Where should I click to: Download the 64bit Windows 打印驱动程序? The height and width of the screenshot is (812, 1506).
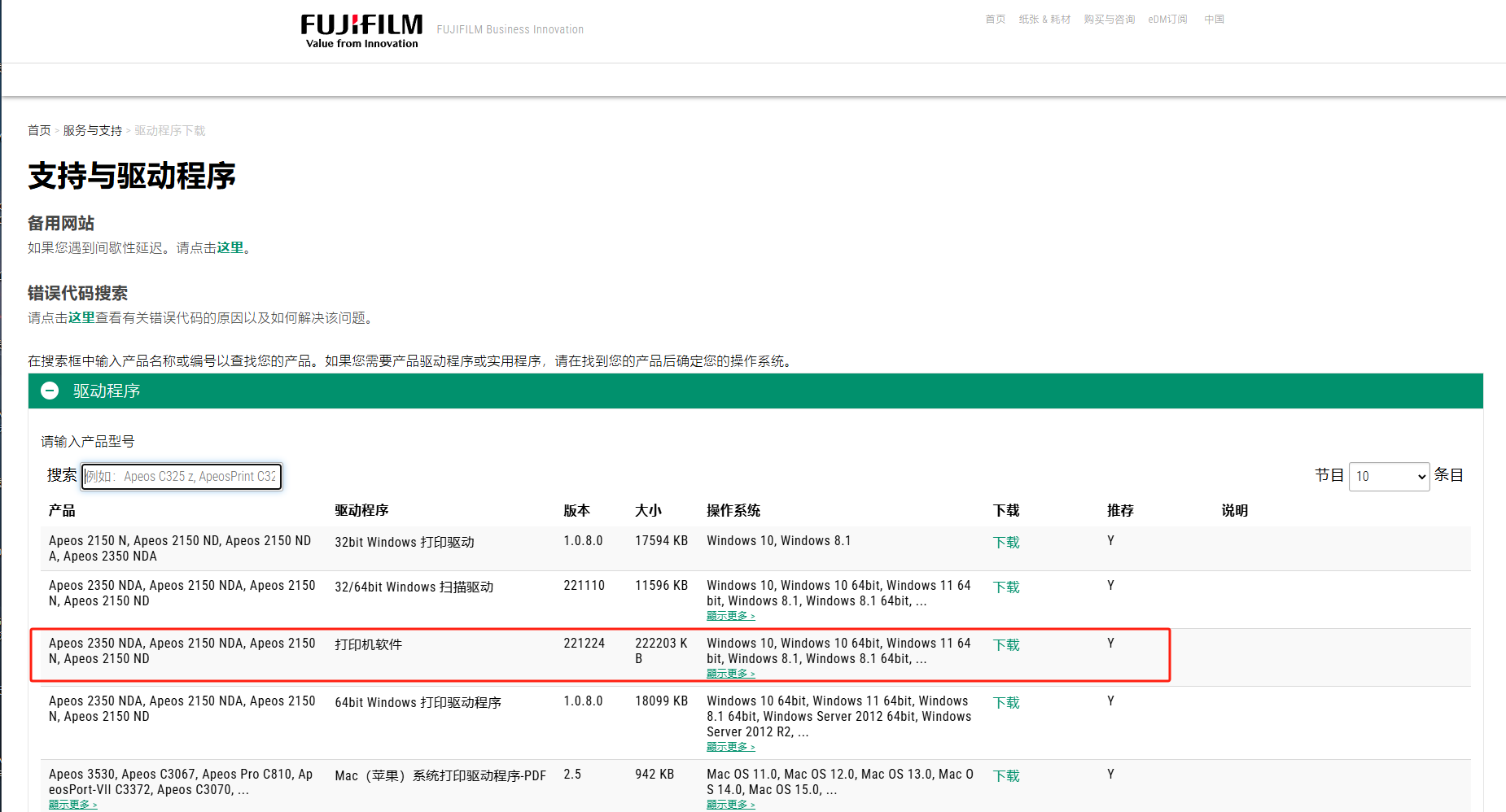click(x=1006, y=702)
